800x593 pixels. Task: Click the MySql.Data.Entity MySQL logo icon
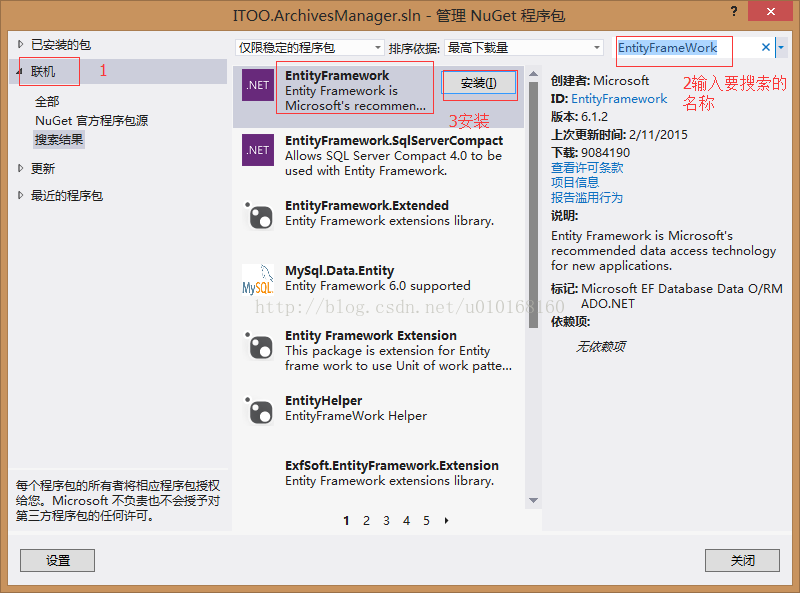tap(258, 280)
